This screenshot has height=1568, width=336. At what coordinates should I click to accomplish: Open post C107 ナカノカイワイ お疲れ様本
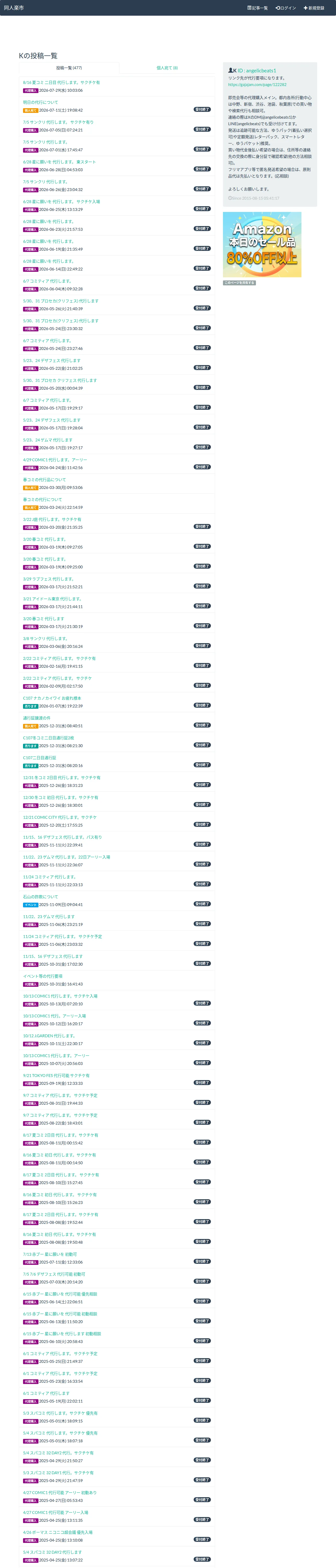[x=52, y=698]
